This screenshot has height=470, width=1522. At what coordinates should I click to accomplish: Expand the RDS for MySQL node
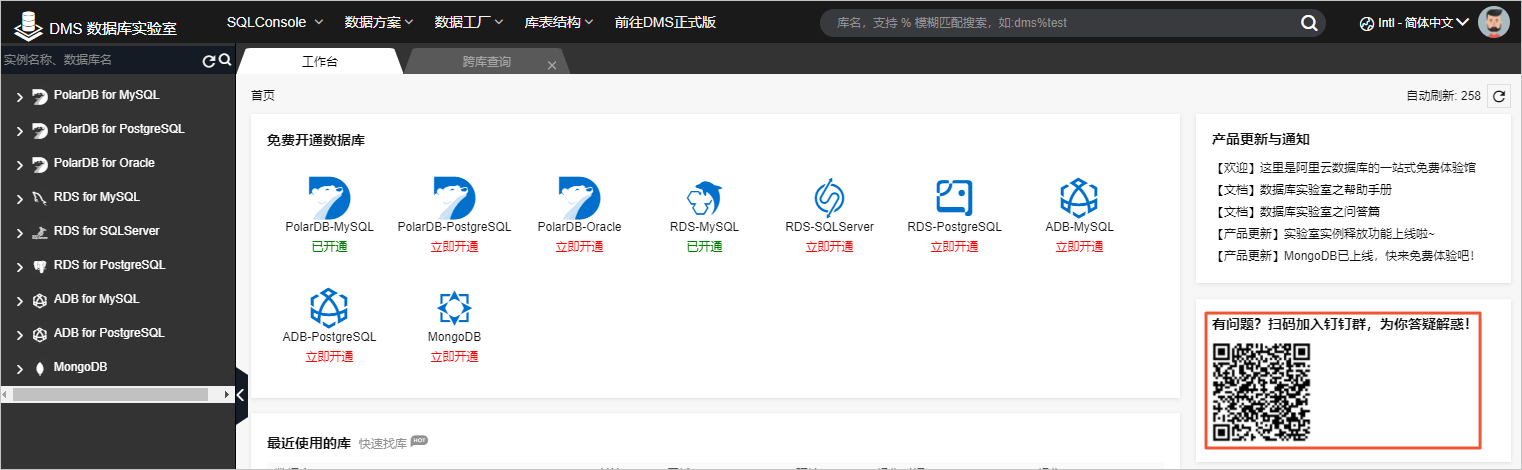19,199
